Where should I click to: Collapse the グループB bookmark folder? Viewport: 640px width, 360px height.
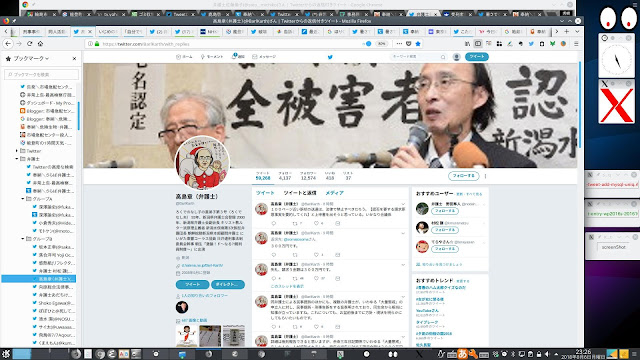pos(23,239)
